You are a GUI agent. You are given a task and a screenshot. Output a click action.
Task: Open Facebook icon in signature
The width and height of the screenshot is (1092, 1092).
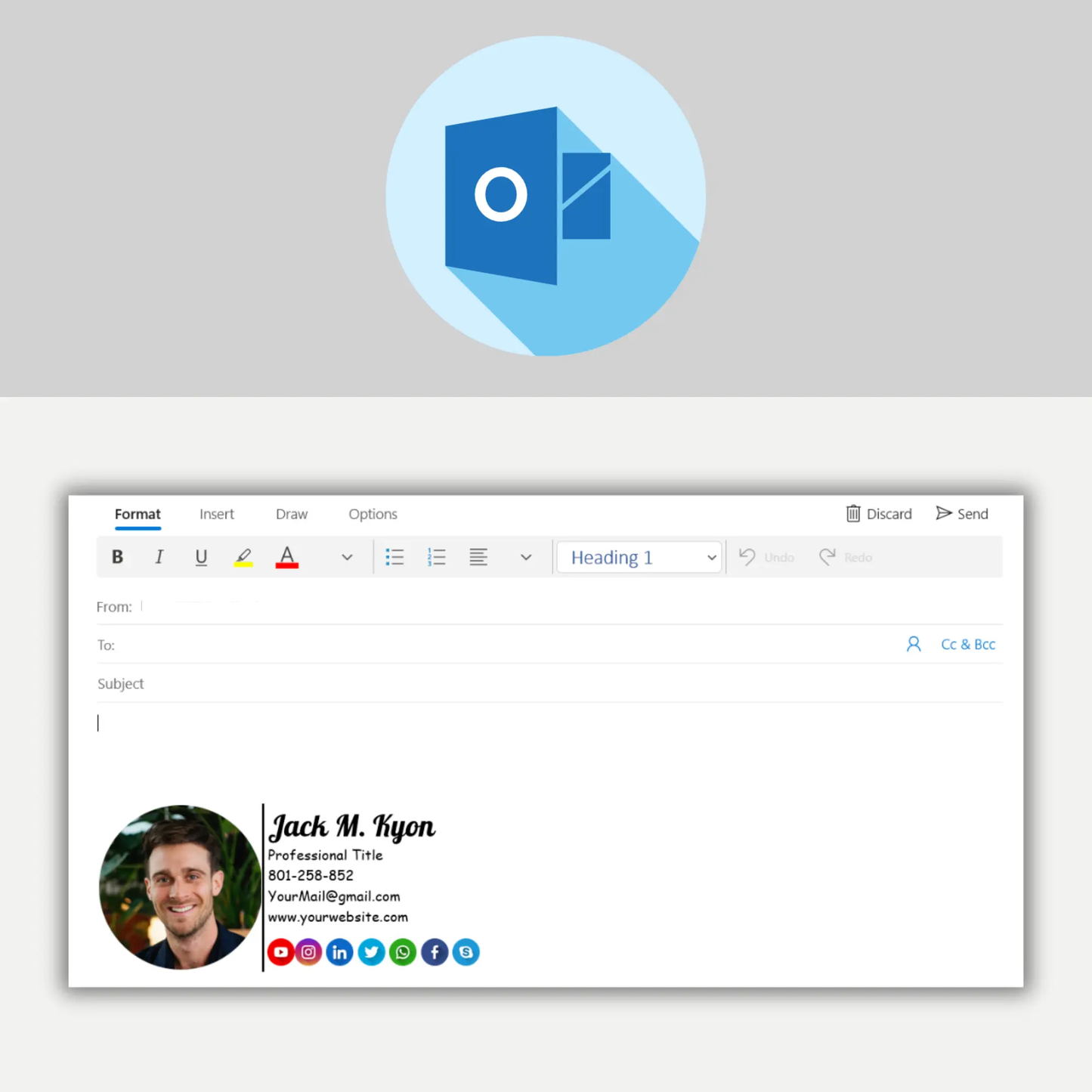pos(435,952)
